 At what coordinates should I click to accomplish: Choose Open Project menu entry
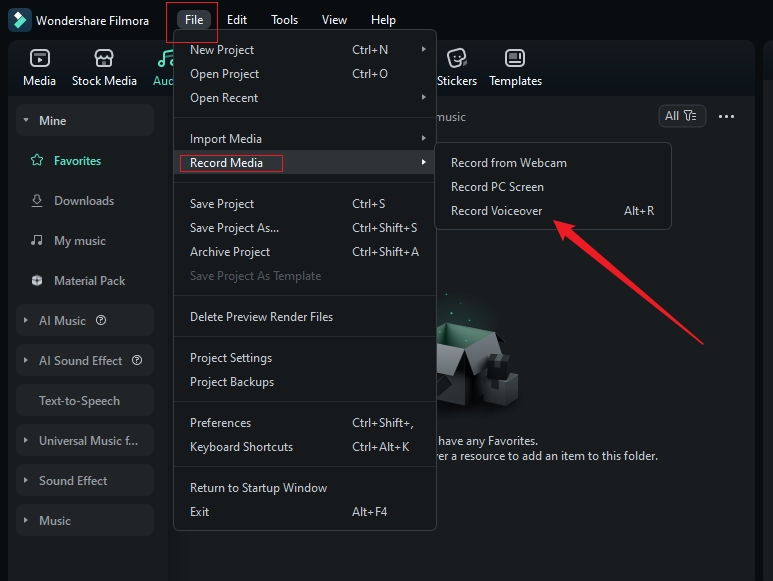click(x=305, y=74)
